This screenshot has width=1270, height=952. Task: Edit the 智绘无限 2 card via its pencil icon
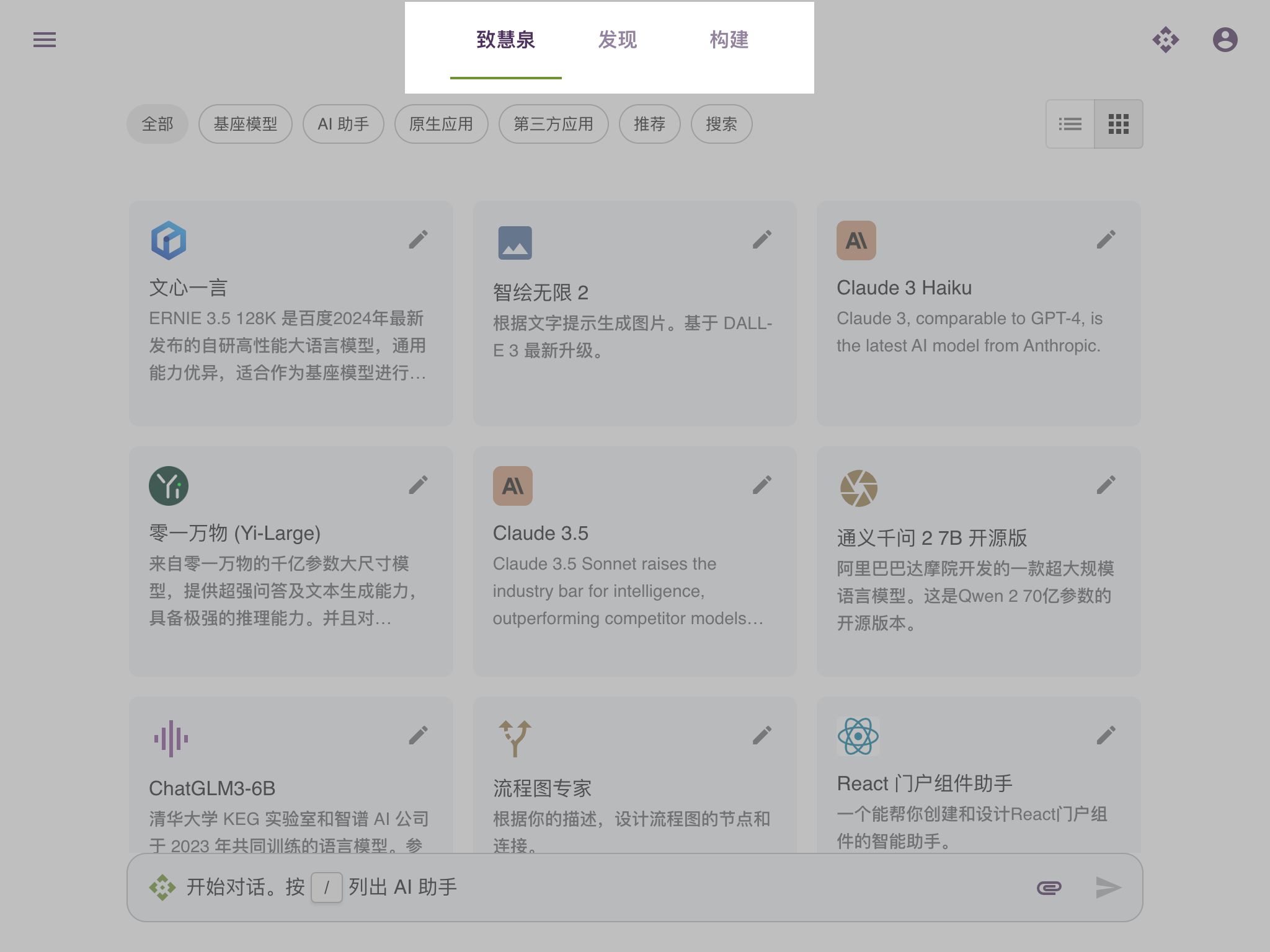pos(762,239)
